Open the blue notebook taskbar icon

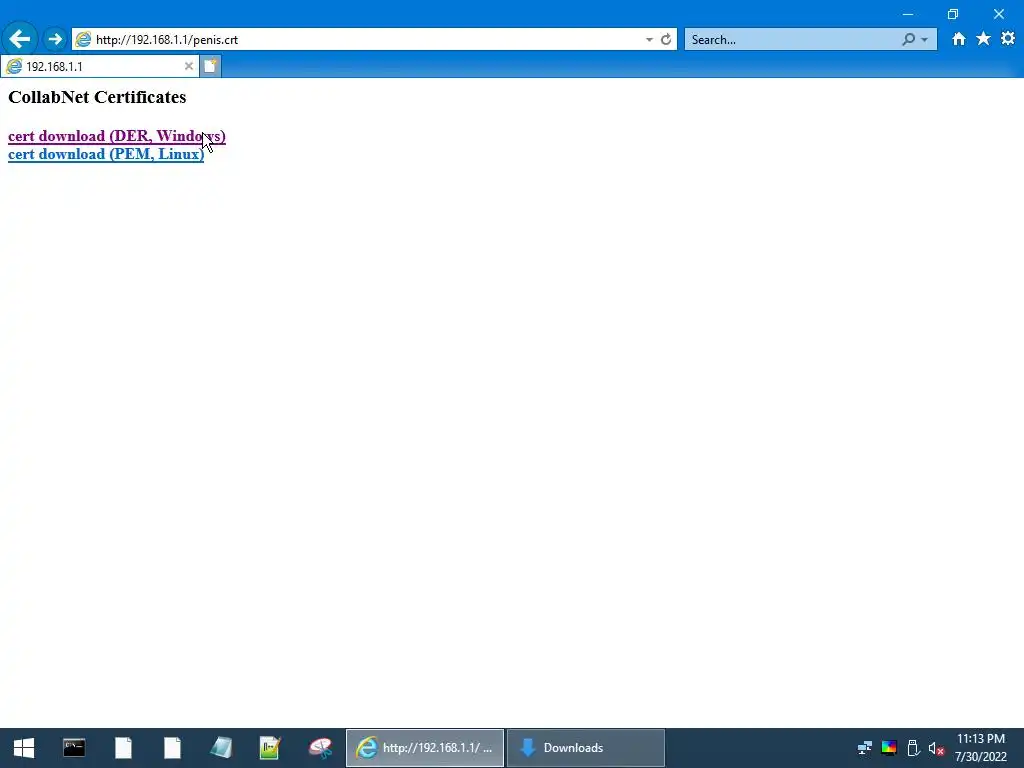221,748
